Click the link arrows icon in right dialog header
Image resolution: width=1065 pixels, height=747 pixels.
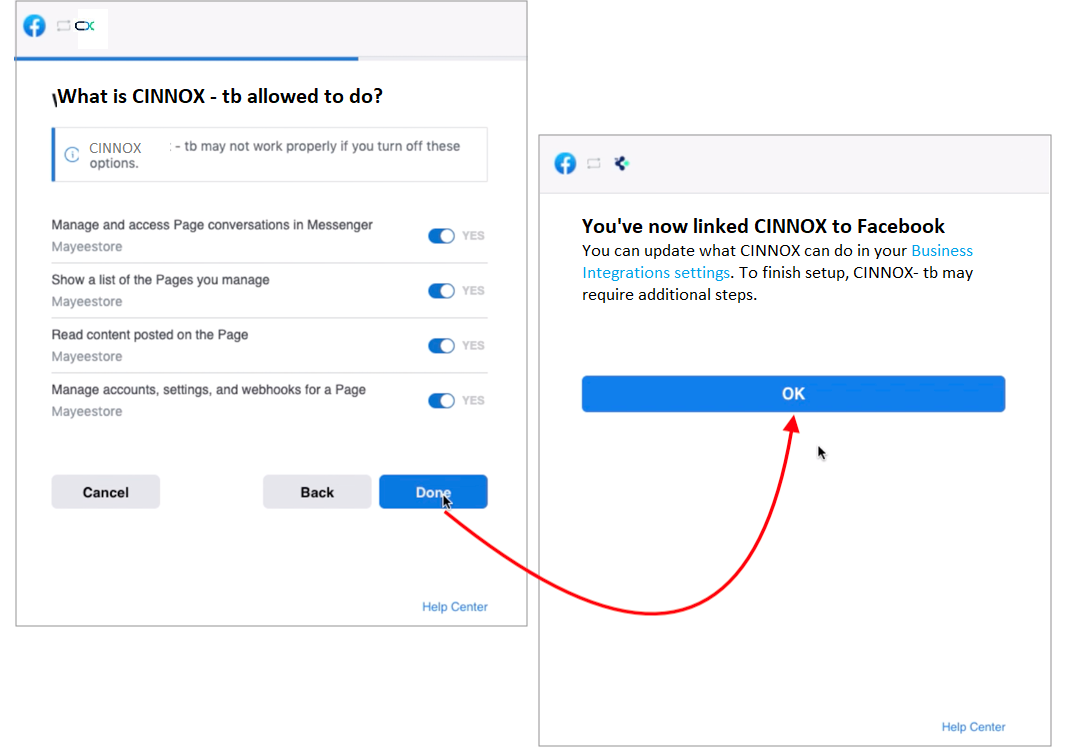(x=594, y=163)
